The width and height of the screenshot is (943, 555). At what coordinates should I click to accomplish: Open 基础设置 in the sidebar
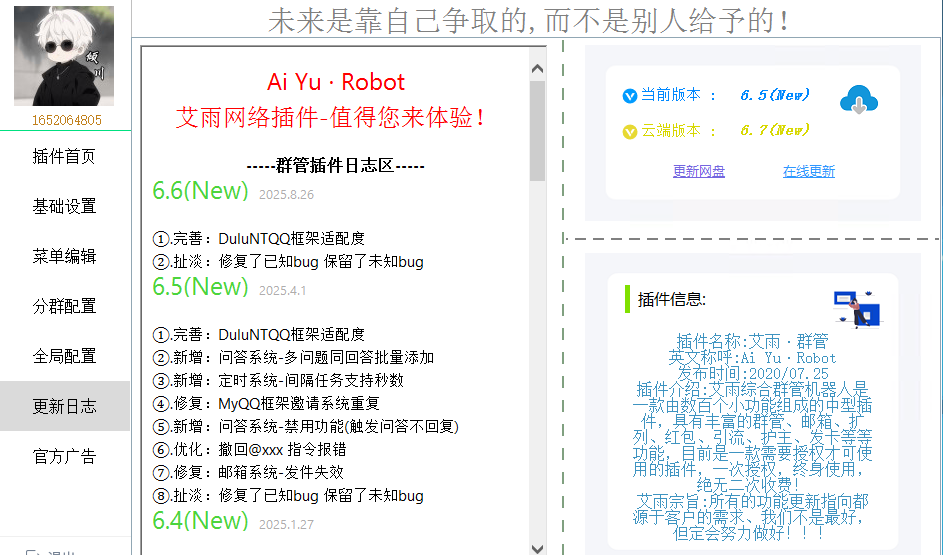[x=65, y=206]
